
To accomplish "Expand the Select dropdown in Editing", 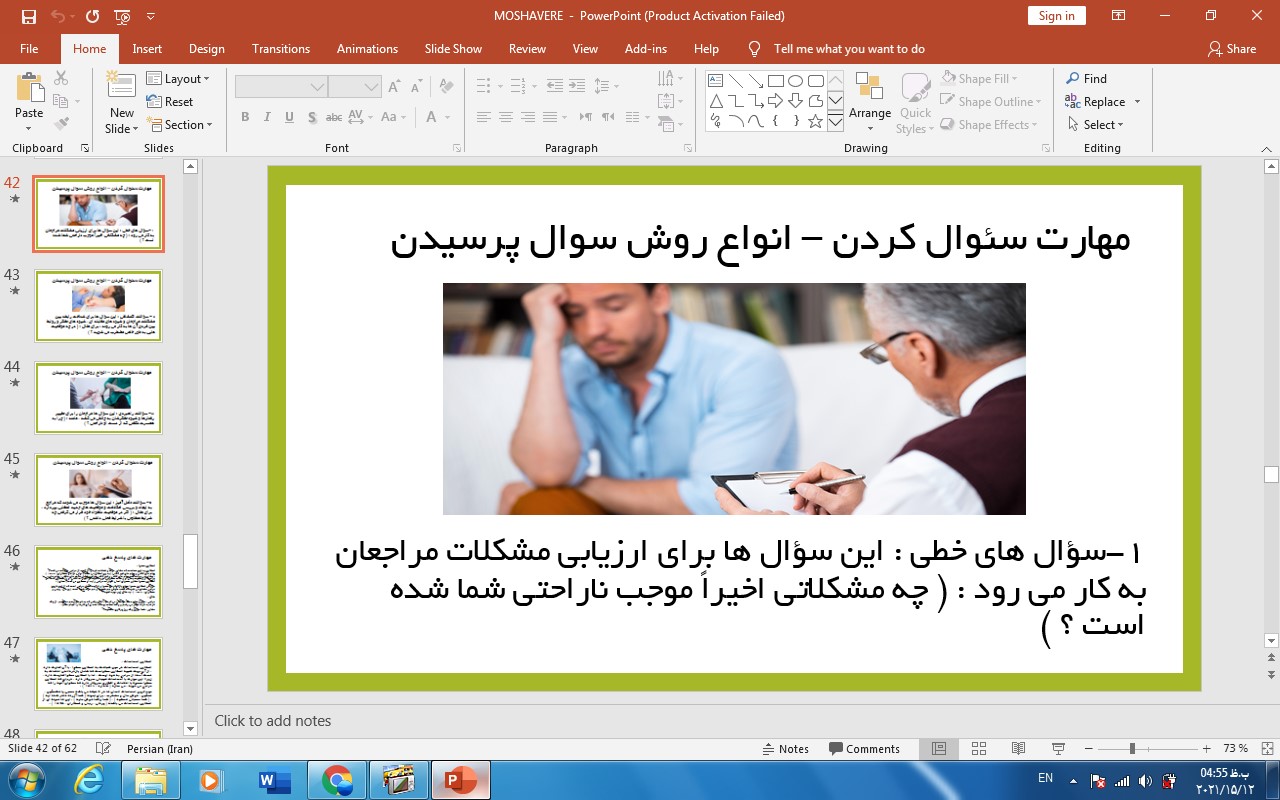I will point(1095,125).
